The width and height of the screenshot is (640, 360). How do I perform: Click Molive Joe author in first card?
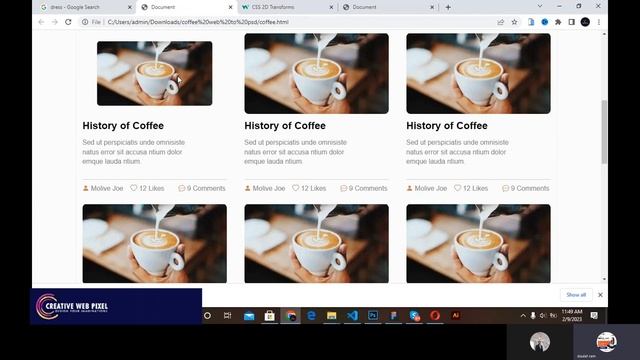pyautogui.click(x=107, y=188)
